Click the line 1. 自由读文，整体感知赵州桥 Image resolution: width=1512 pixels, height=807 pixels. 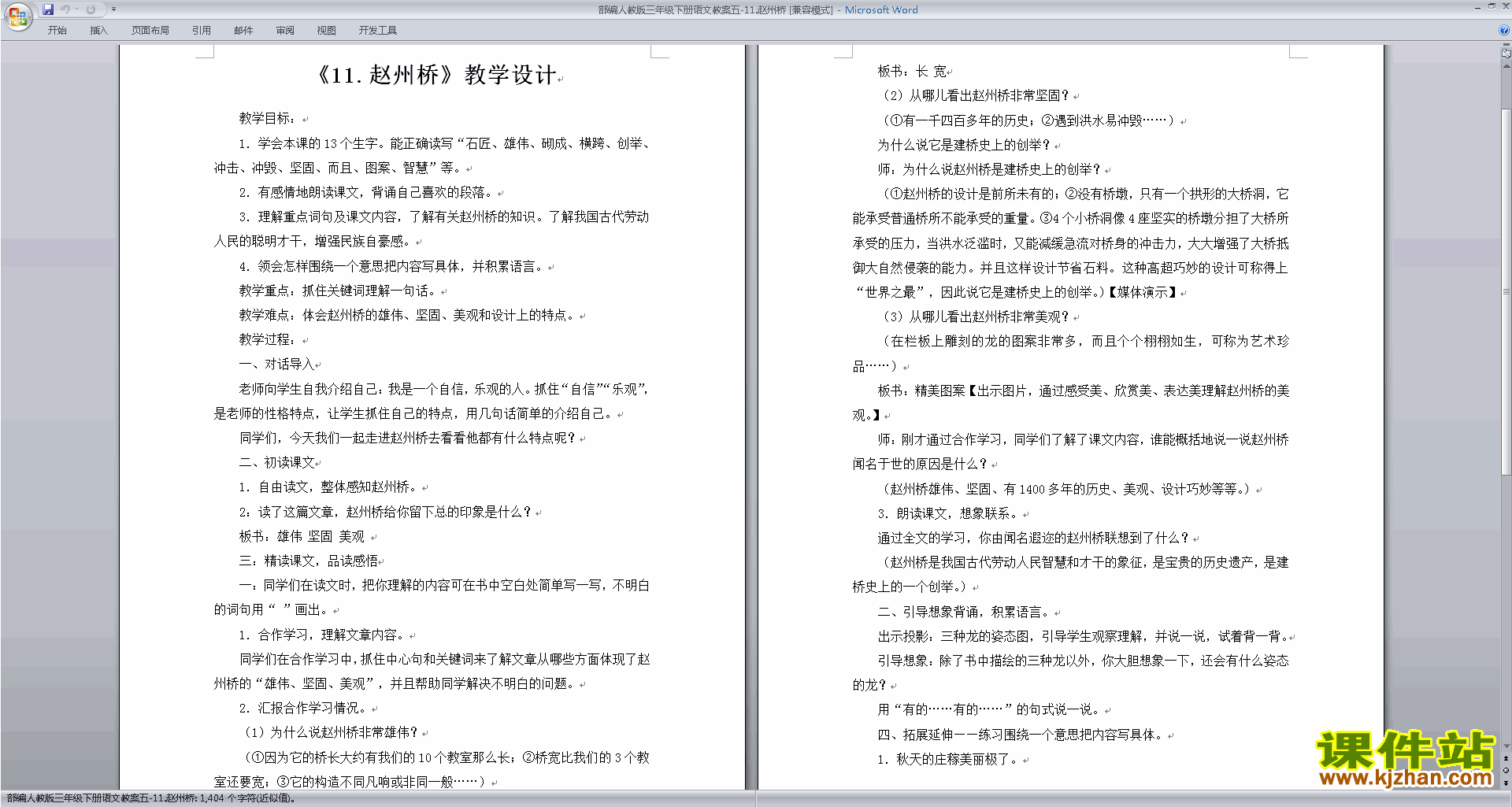pos(328,487)
